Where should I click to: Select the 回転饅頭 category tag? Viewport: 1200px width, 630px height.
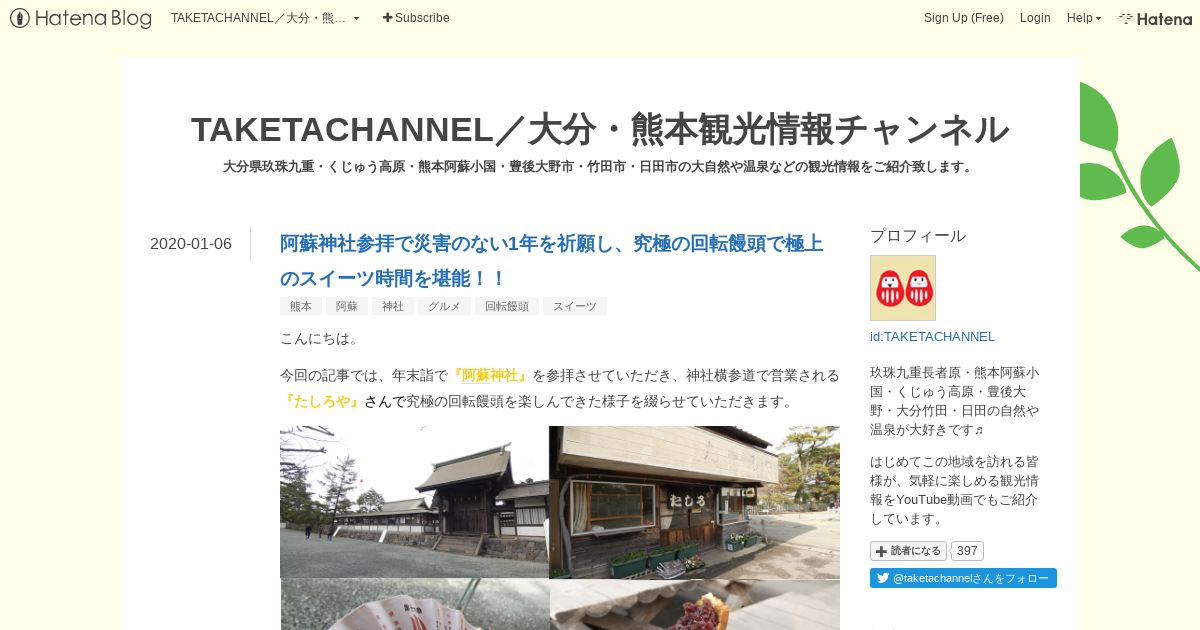507,306
